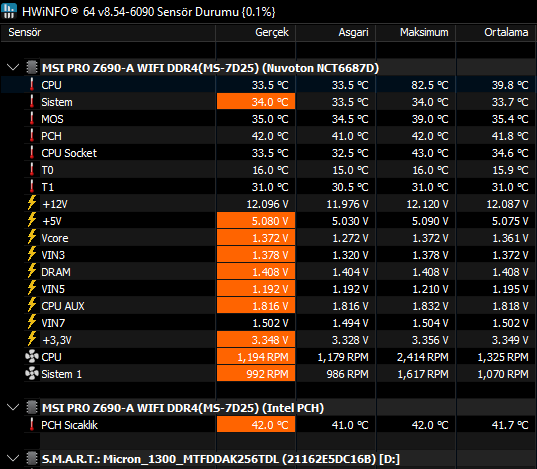Collapse the S.M.A.R.T. Micron_1300 group
The height and width of the screenshot is (469, 537).
point(13,458)
